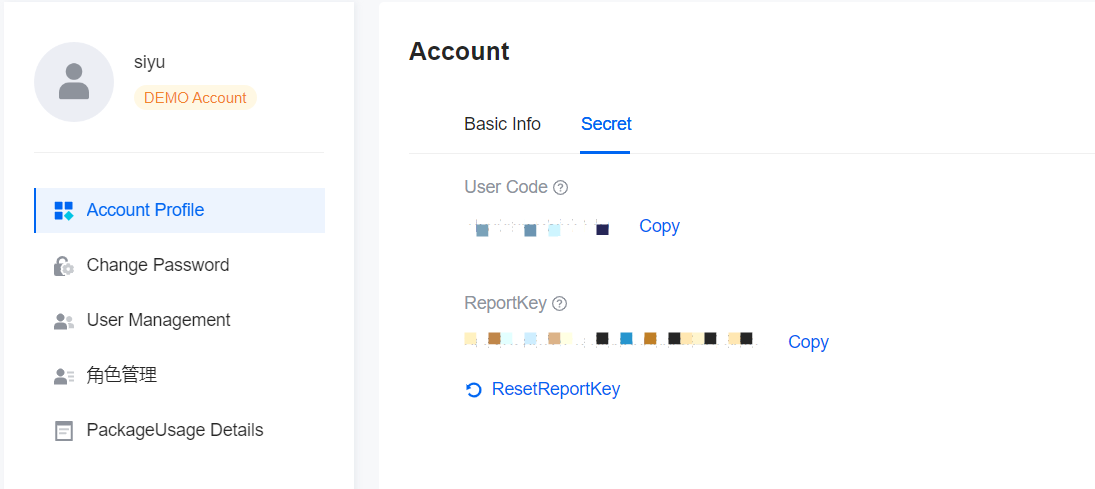This screenshot has height=489, width=1095.
Task: Click the User Management people icon
Action: (64, 321)
